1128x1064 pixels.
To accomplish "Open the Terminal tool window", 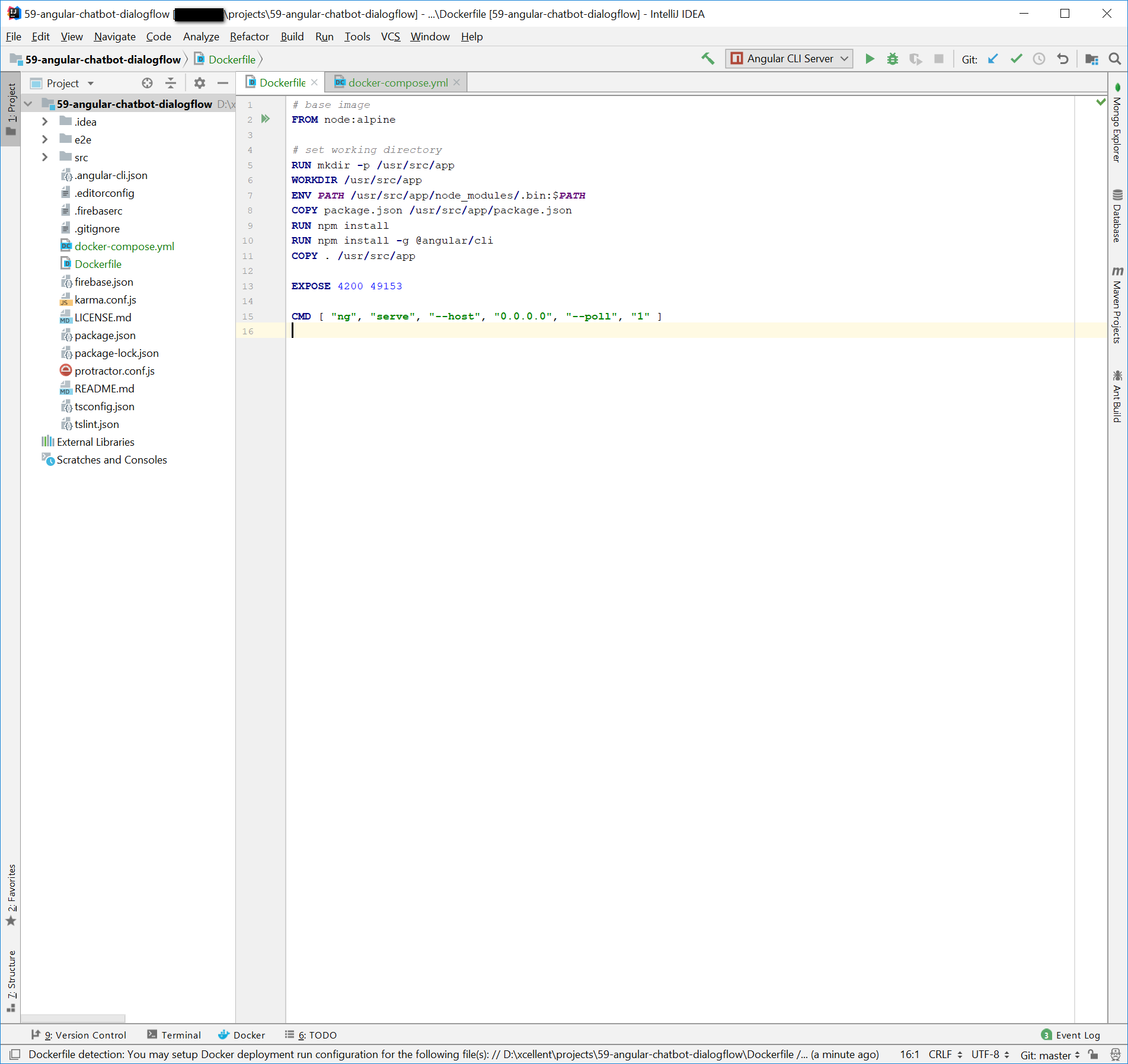I will (x=174, y=1035).
